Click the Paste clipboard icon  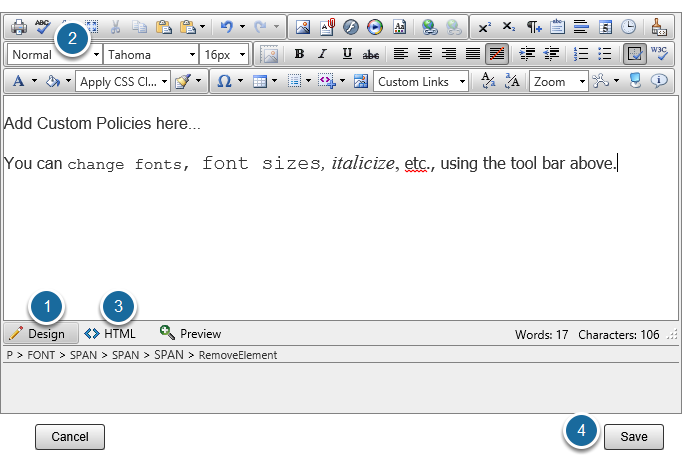click(163, 27)
